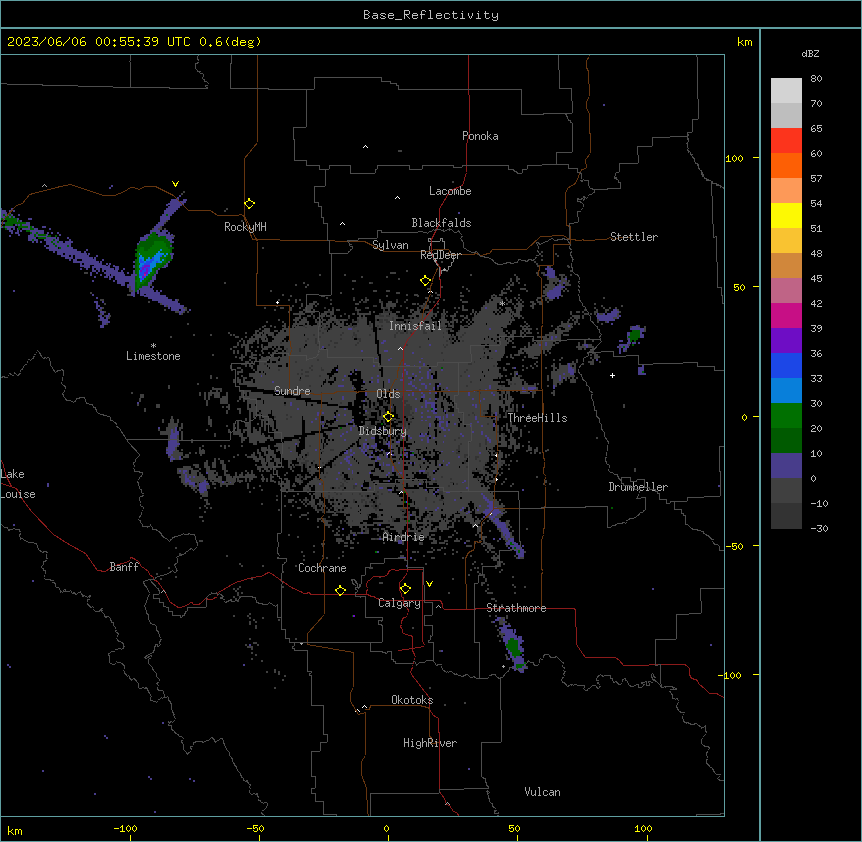This screenshot has width=862, height=842.
Task: Pick the purple 36-39 dBZ legend swatch
Action: (x=786, y=340)
